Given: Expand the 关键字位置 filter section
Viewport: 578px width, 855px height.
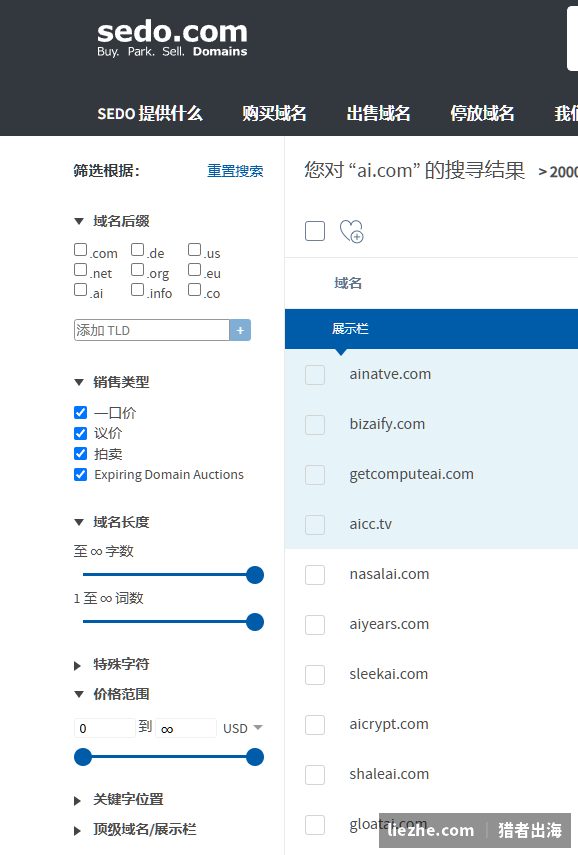Looking at the screenshot, I should (119, 800).
